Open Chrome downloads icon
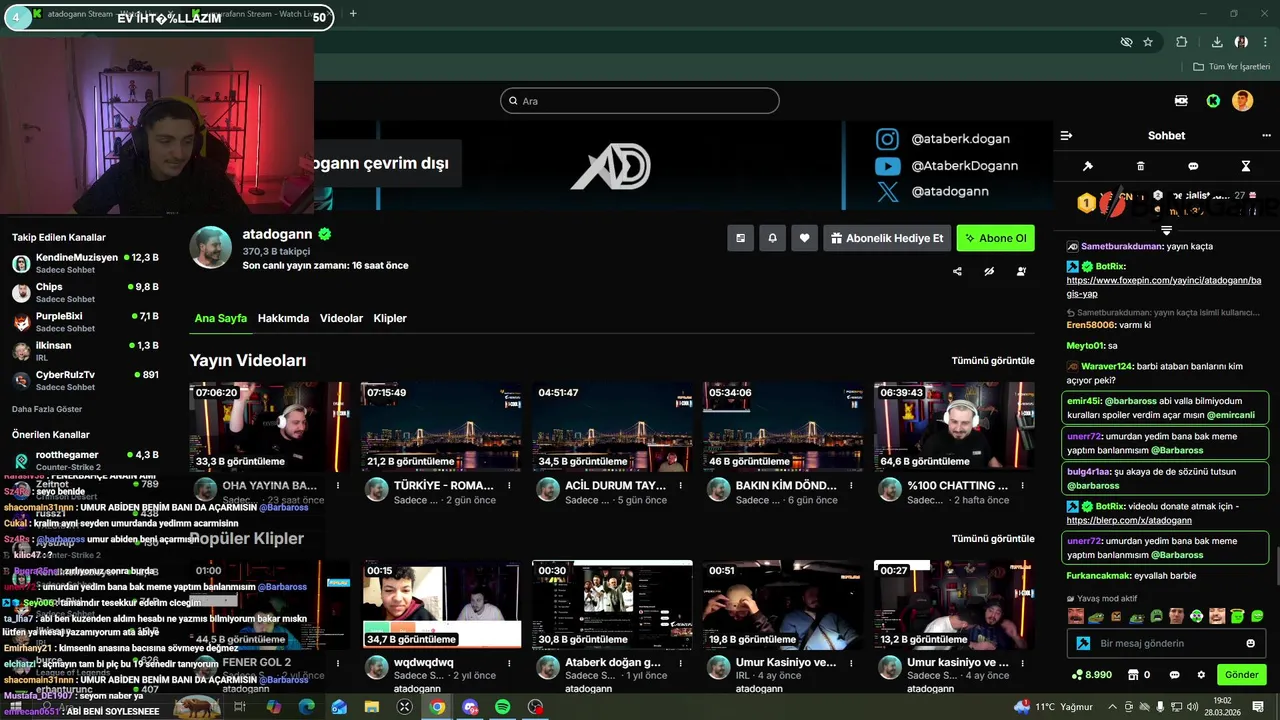This screenshot has width=1280, height=720. click(1217, 42)
